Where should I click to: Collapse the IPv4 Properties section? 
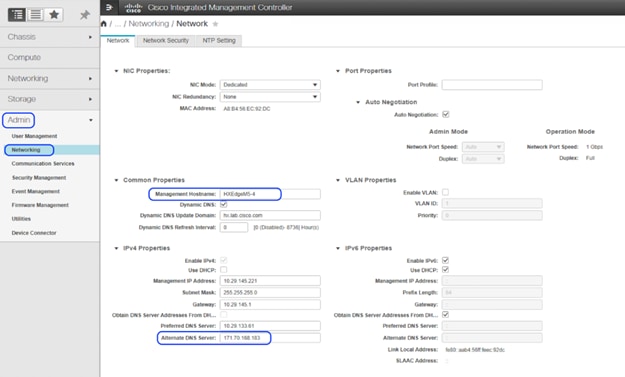point(116,248)
